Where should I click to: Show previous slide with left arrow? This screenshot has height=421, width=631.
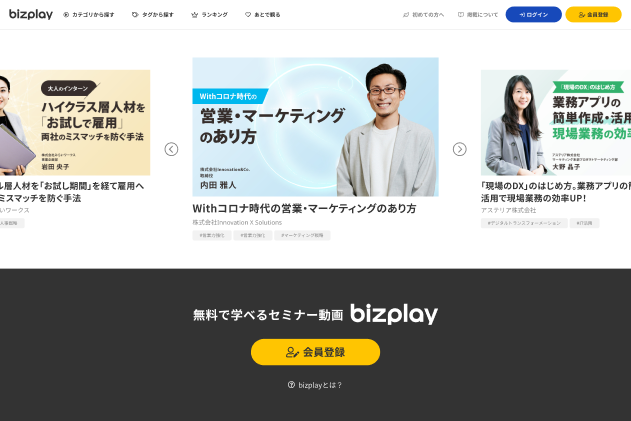171,149
